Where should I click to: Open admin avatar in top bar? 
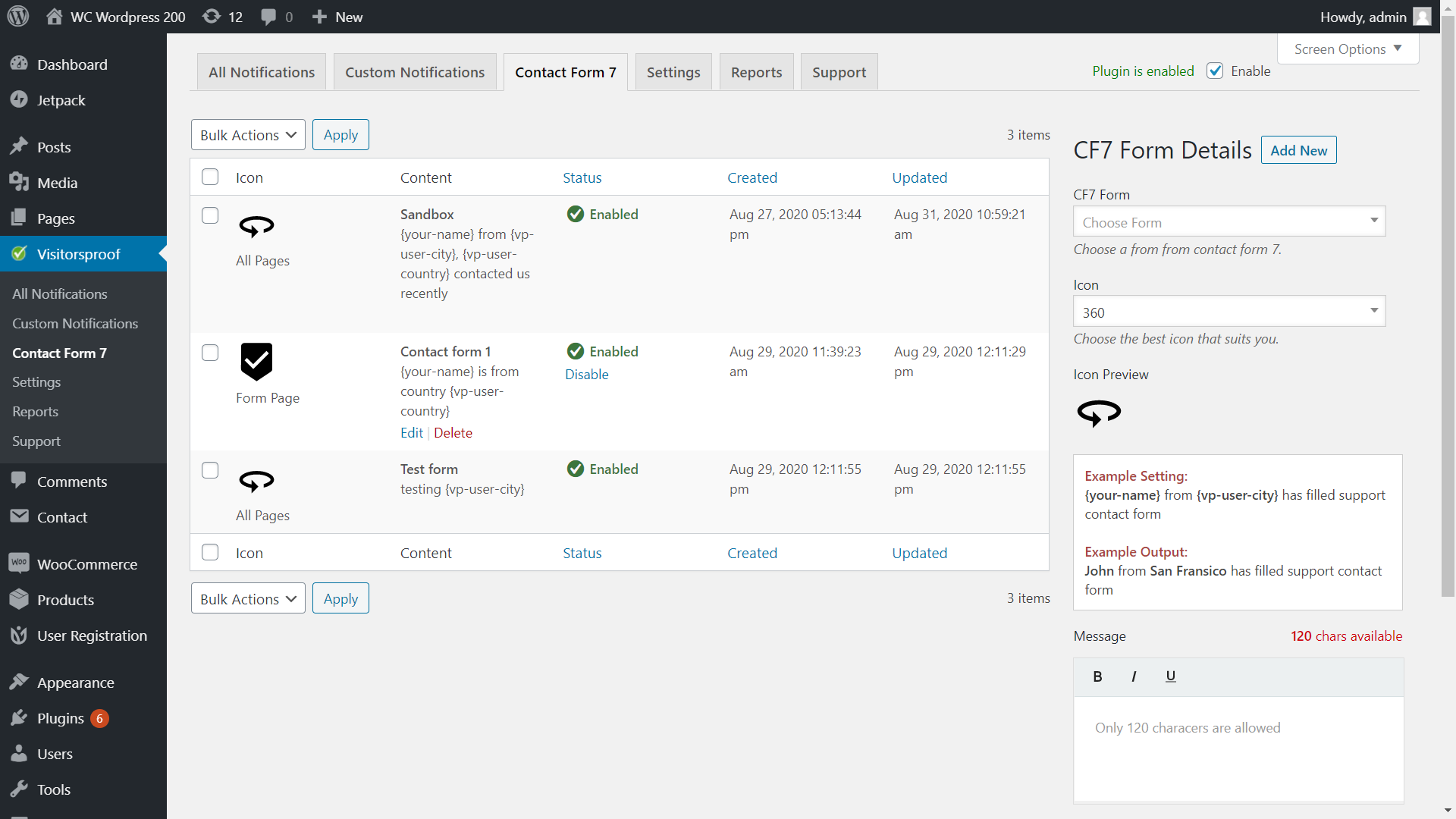pyautogui.click(x=1423, y=17)
